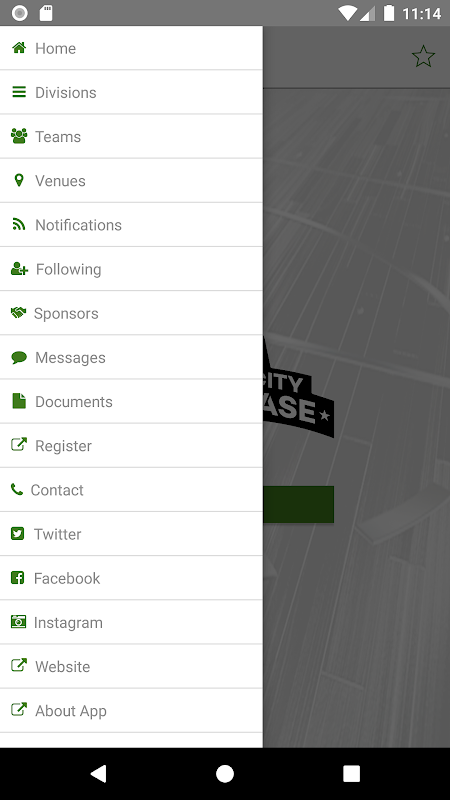Screen dimensions: 450x800
Task: Open the Facebook icon
Action: pyautogui.click(x=18, y=578)
